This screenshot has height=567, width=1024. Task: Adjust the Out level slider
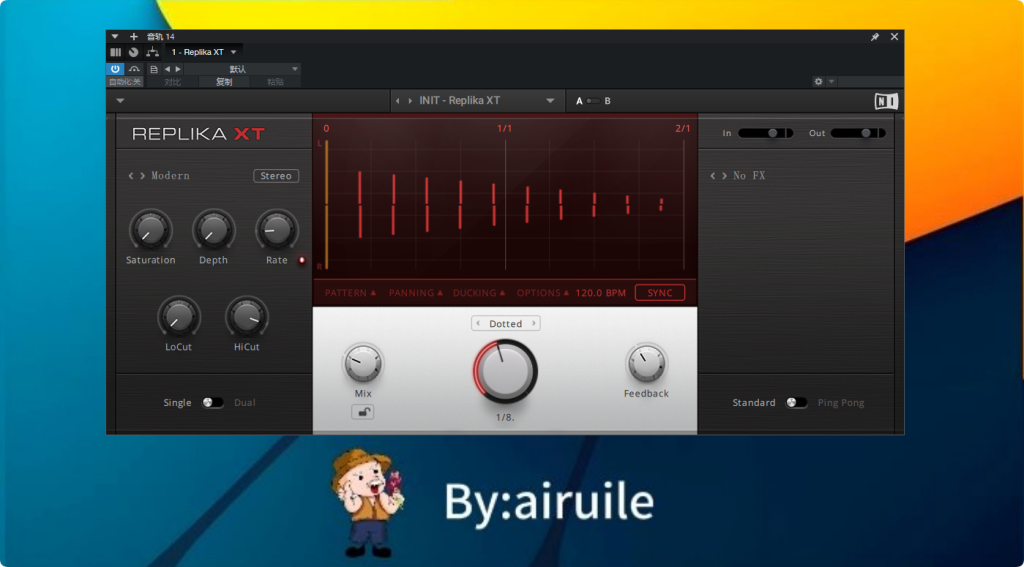tap(858, 133)
